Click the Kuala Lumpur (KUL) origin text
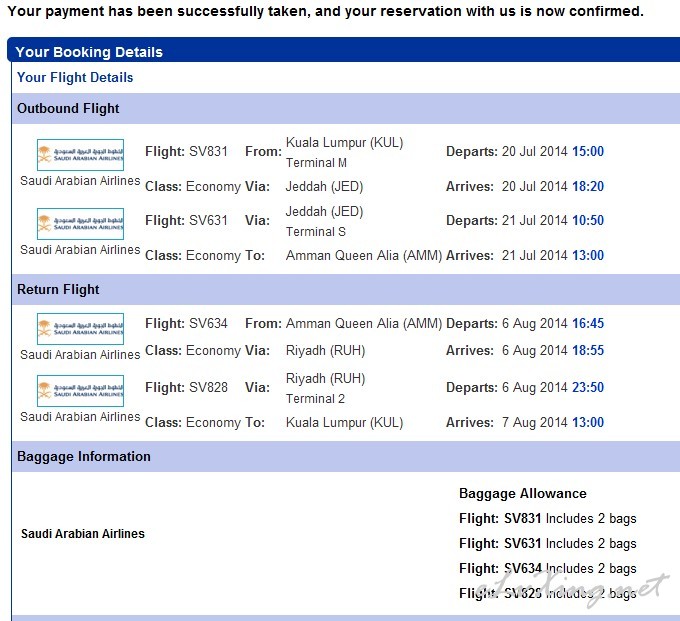Screen dimensions: 680x621 tap(344, 143)
